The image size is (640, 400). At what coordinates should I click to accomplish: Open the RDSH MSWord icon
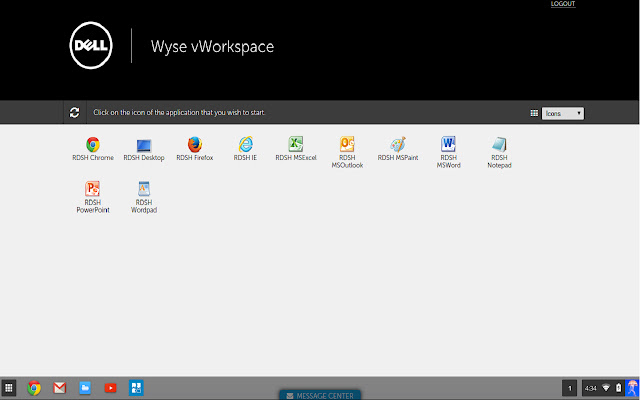point(448,144)
